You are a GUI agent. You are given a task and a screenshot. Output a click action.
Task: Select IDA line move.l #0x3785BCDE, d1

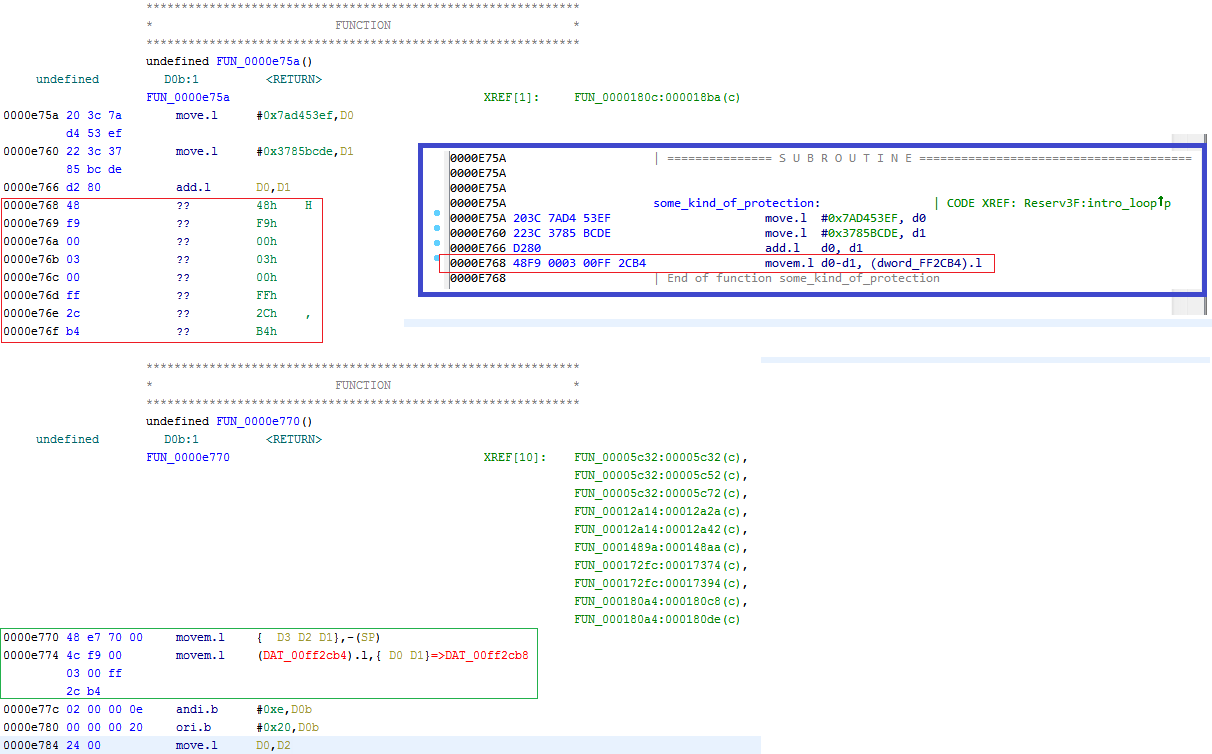click(845, 233)
